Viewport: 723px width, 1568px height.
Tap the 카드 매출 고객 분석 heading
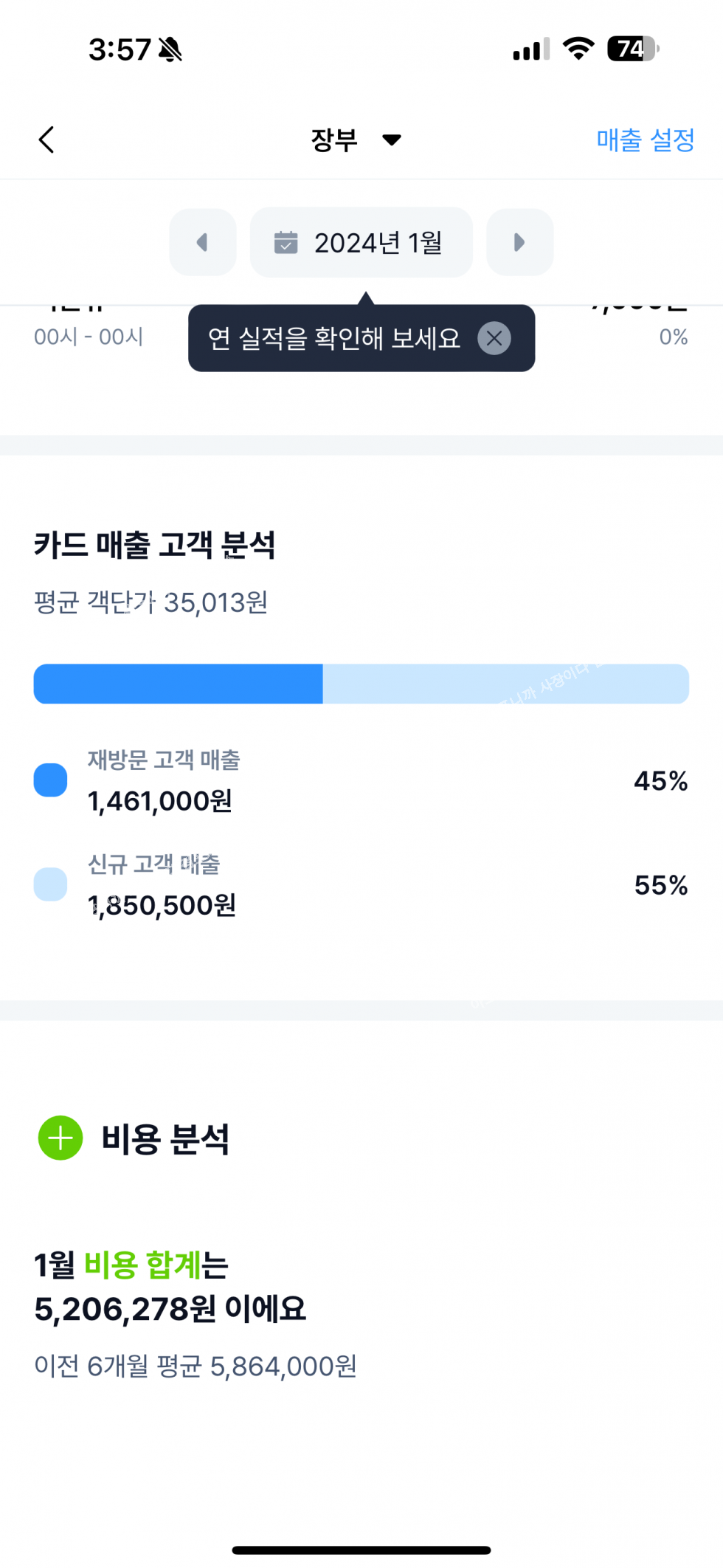click(x=154, y=545)
